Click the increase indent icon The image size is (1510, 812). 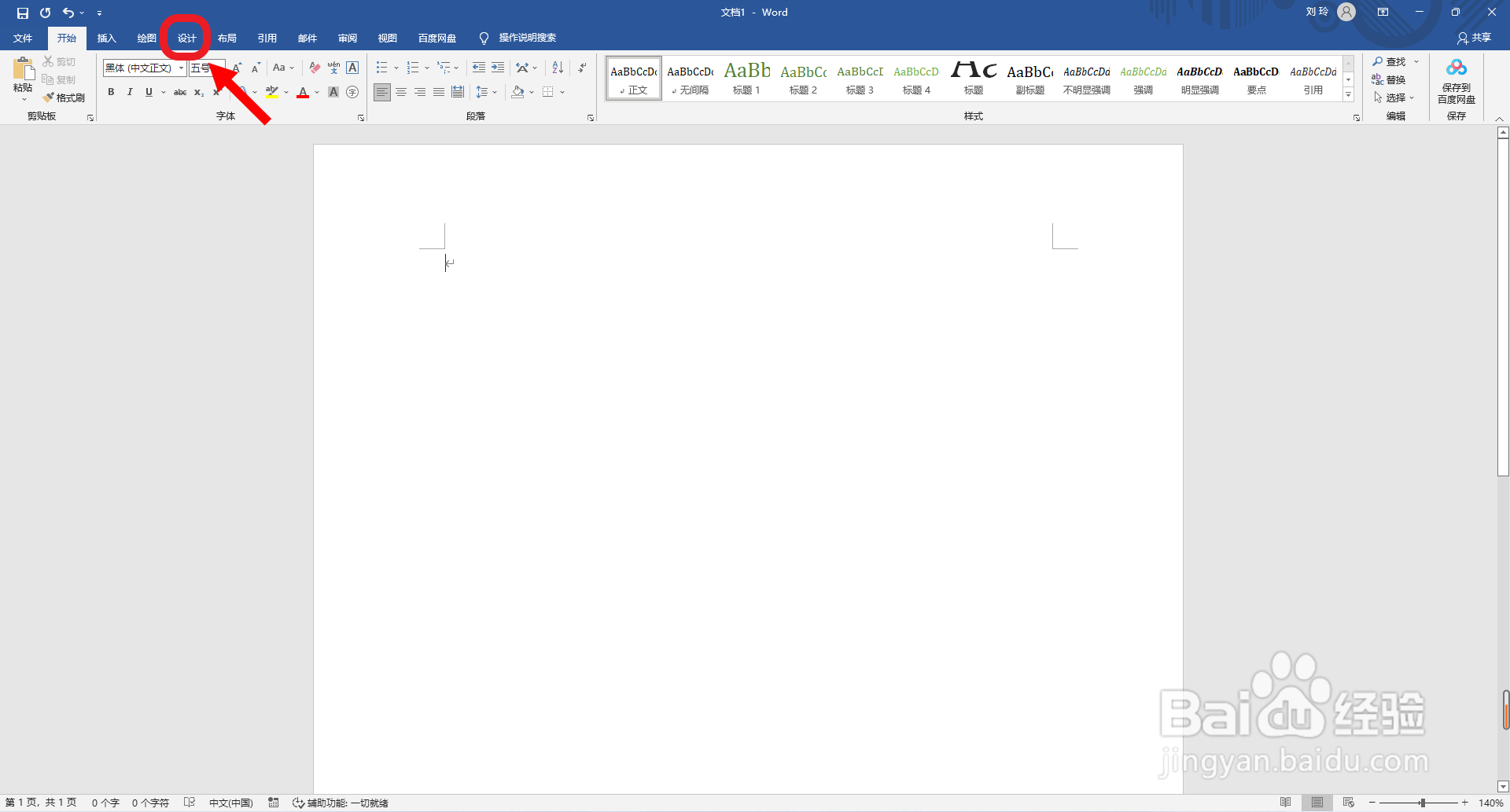[497, 68]
